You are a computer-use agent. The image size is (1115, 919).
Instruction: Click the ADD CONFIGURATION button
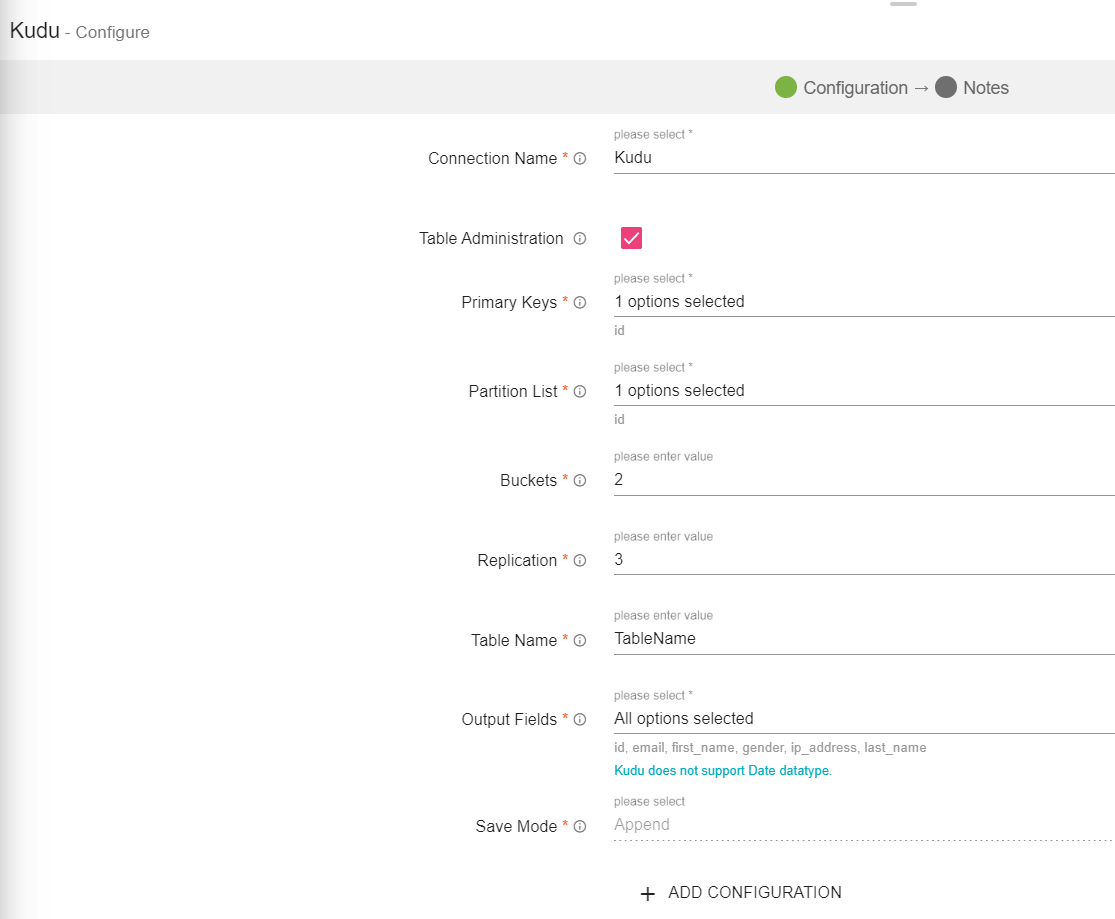pyautogui.click(x=741, y=893)
